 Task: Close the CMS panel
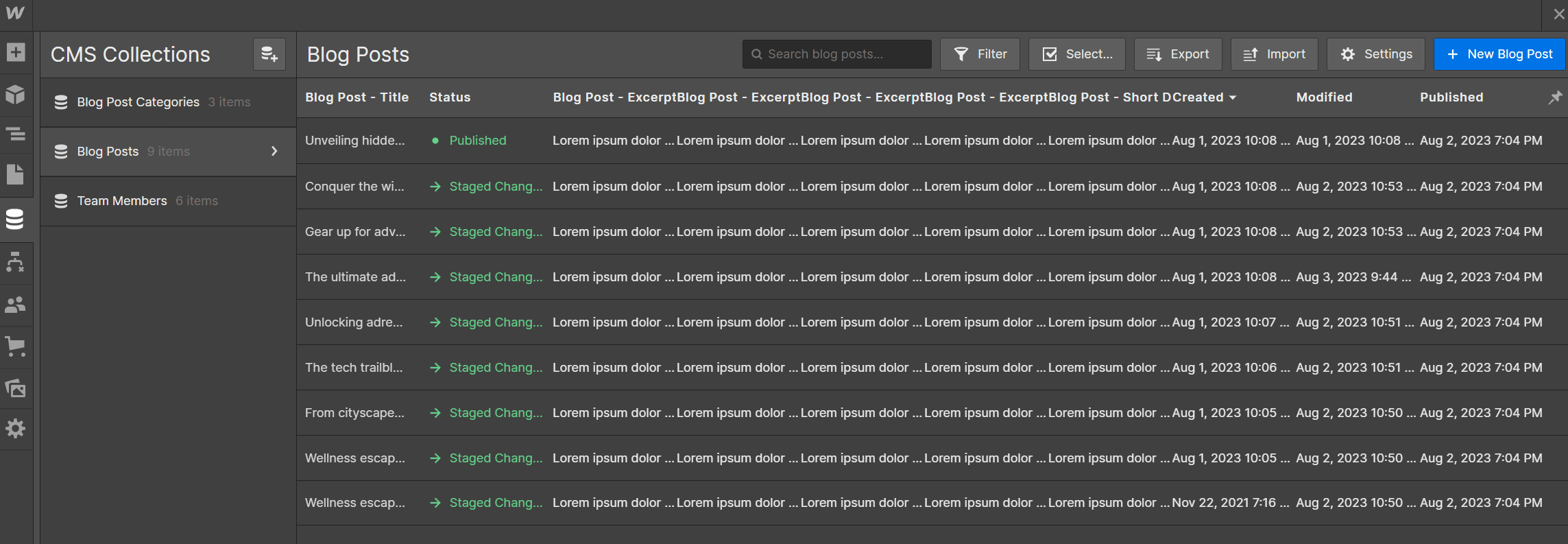pos(1558,14)
